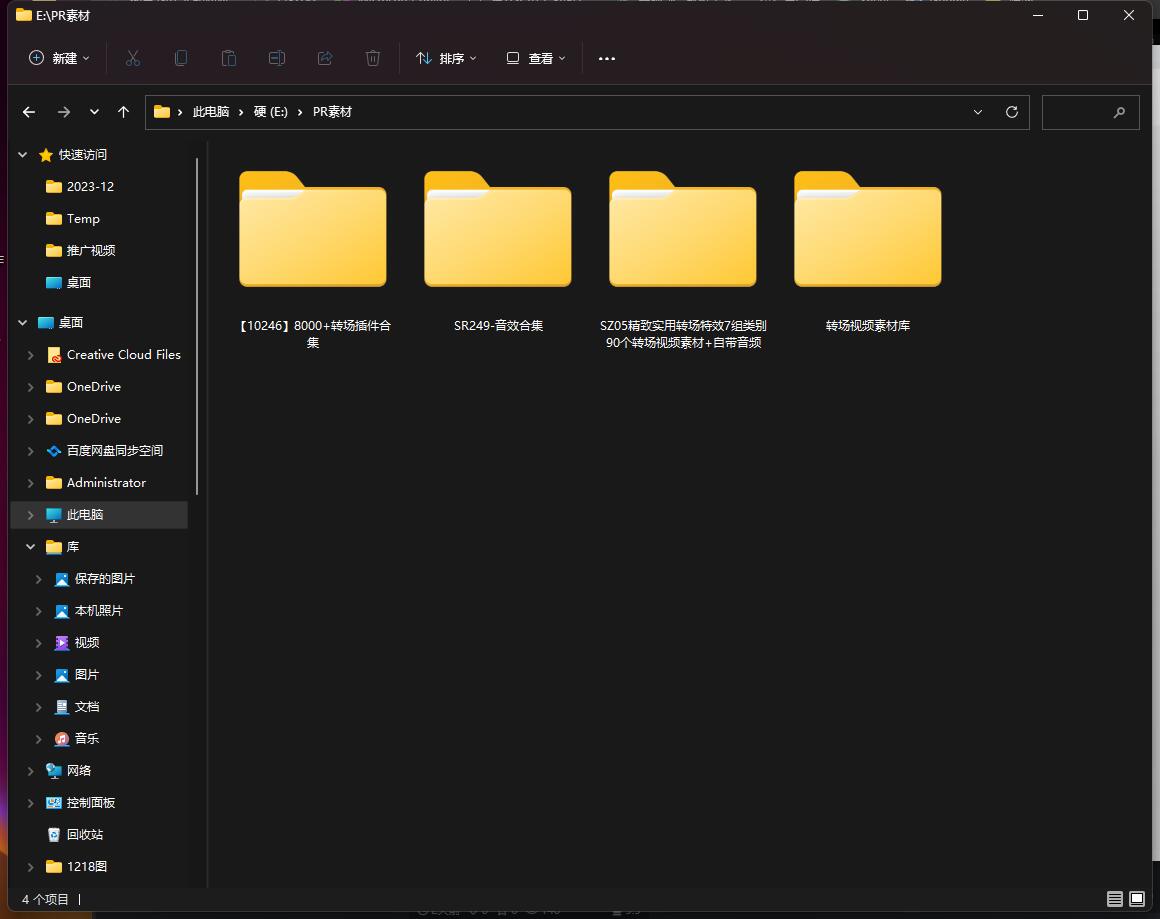Click the Copy icon in toolbar
This screenshot has height=919, width=1160.
click(181, 58)
